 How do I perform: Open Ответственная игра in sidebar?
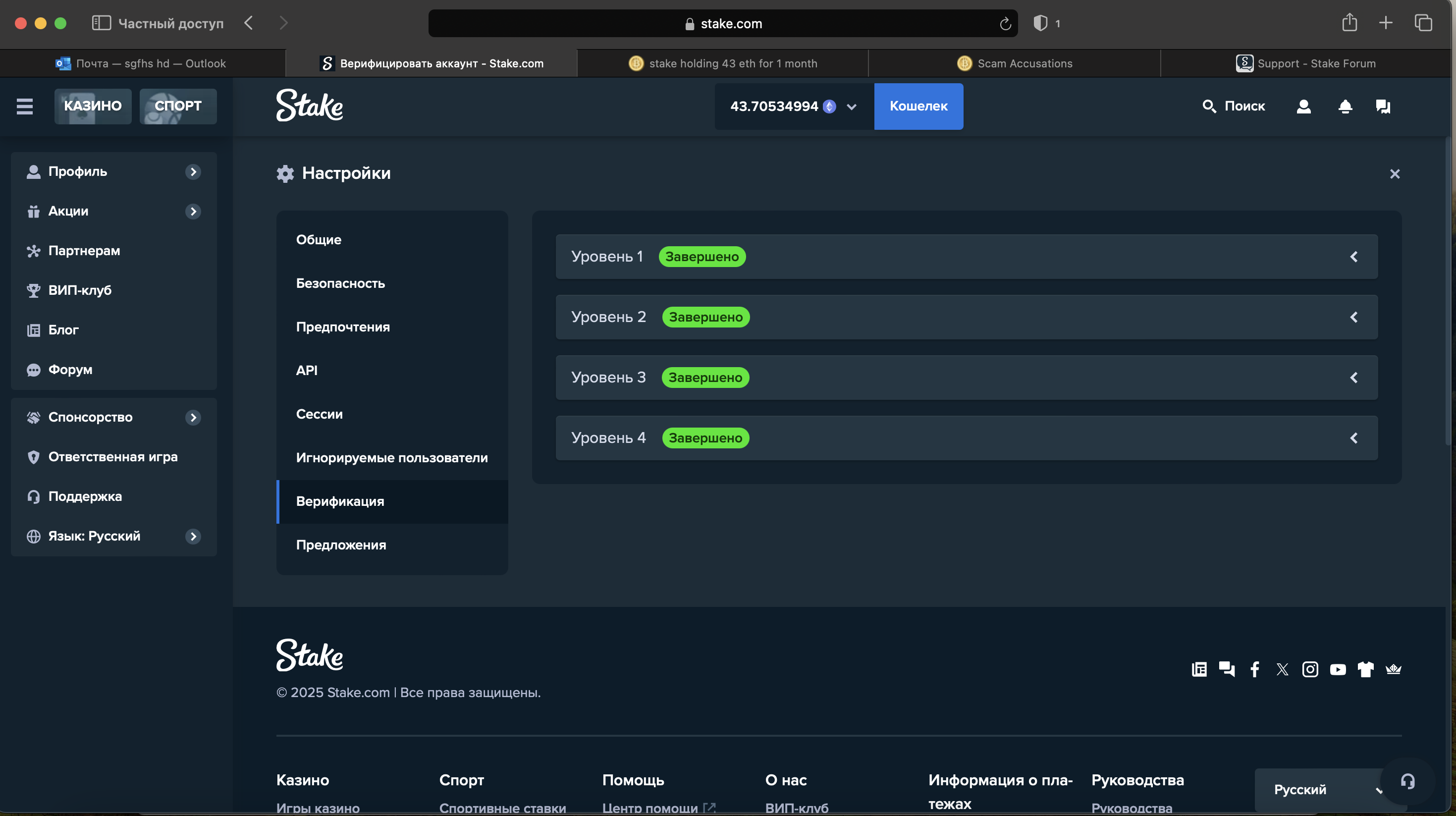pos(113,457)
